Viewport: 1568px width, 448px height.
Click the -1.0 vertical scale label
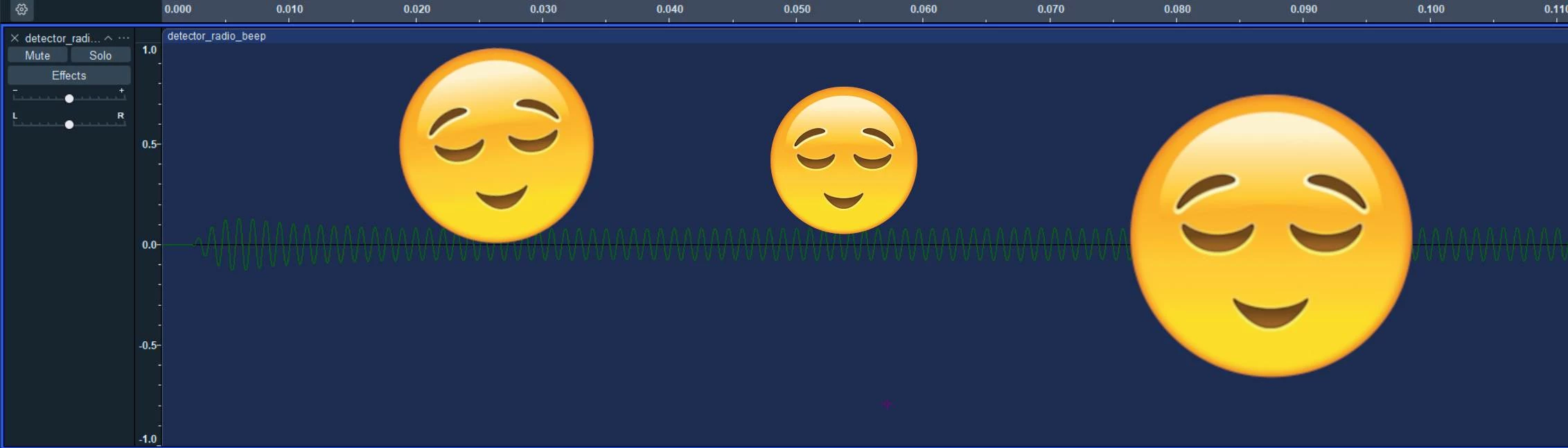(148, 439)
